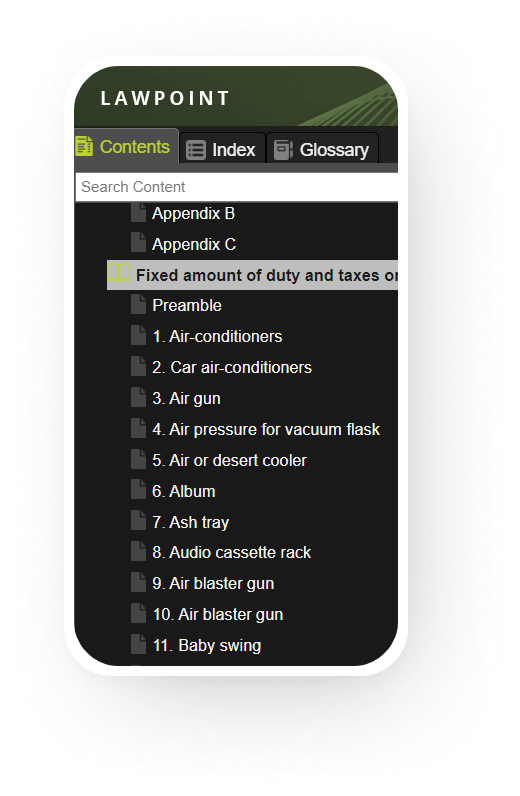Select 8. Audio cassette rack entry
The height and width of the screenshot is (796, 520).
pos(232,552)
